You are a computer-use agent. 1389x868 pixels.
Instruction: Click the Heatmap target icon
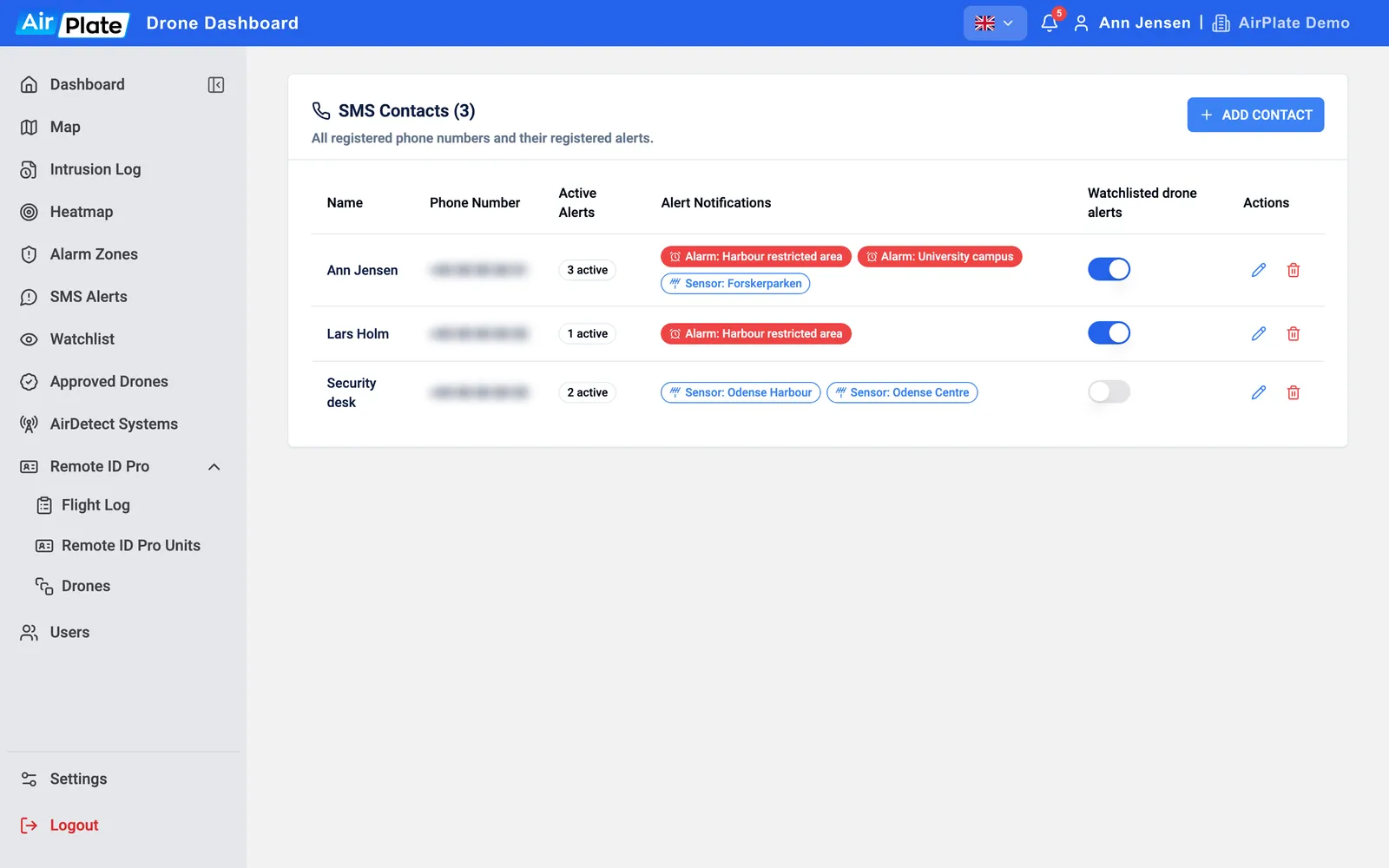coord(29,212)
